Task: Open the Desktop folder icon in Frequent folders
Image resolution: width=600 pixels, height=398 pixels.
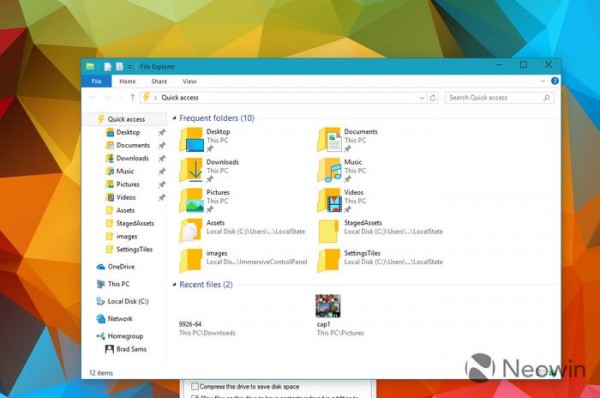Action: tap(191, 140)
